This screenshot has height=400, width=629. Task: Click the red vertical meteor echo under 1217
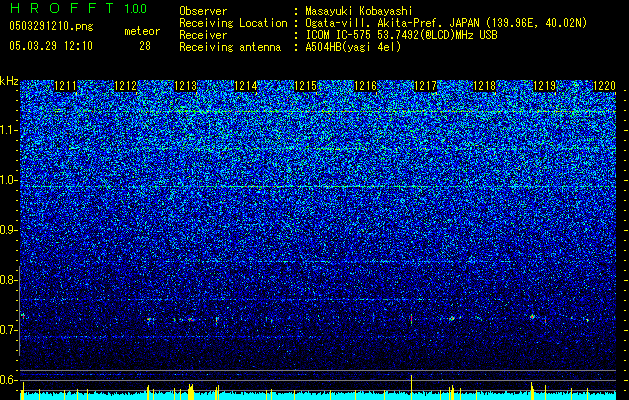411,319
